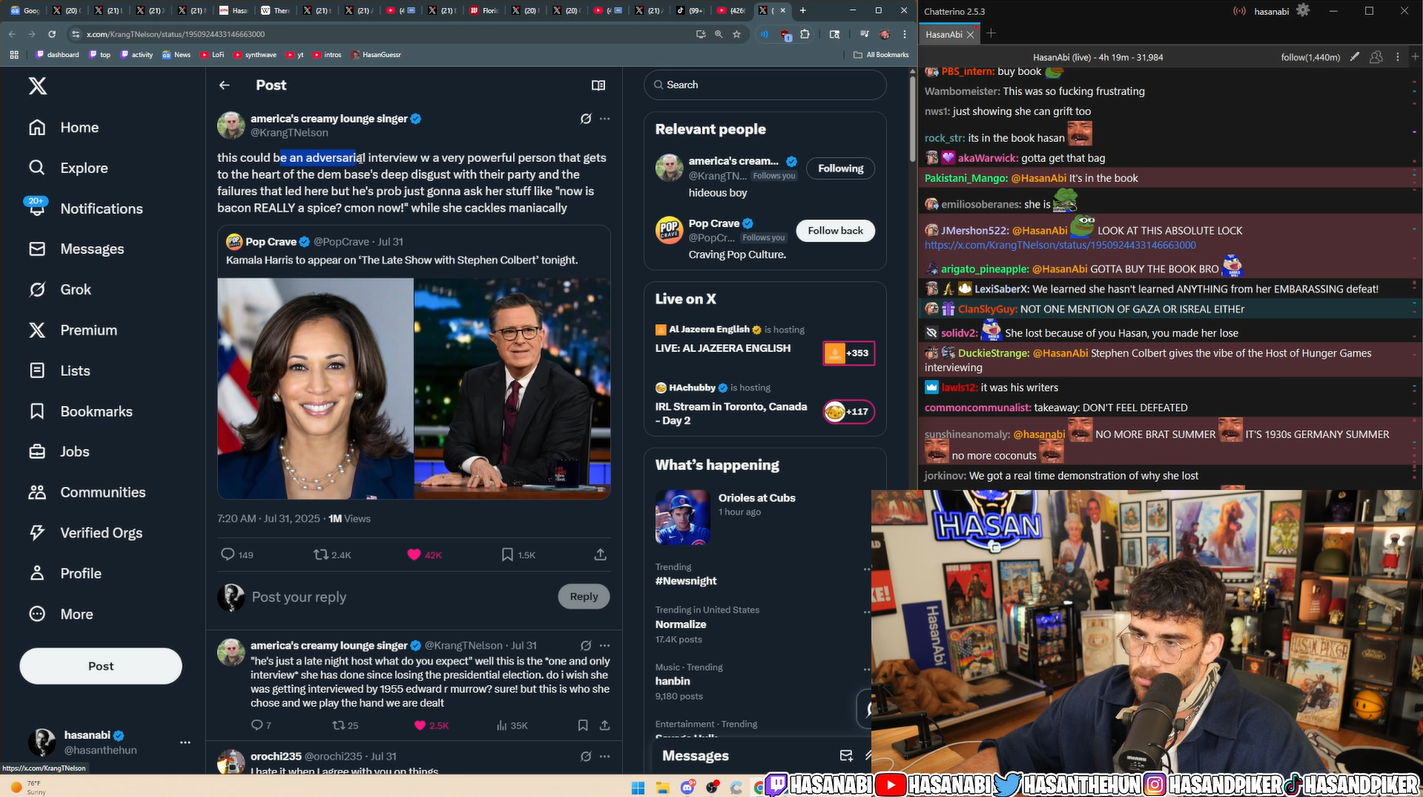The height and width of the screenshot is (797, 1423).
Task: Click the Messages drawer header
Action: point(762,756)
